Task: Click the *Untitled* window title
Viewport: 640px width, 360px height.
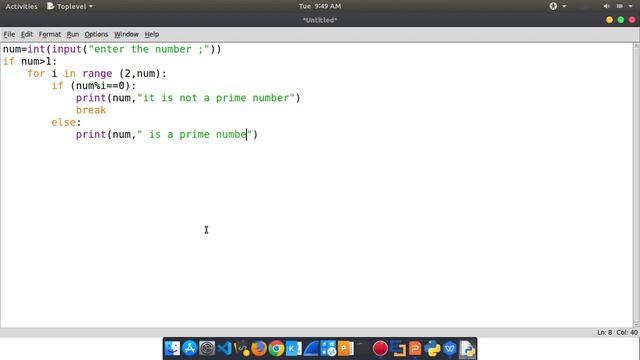Action: click(x=320, y=20)
